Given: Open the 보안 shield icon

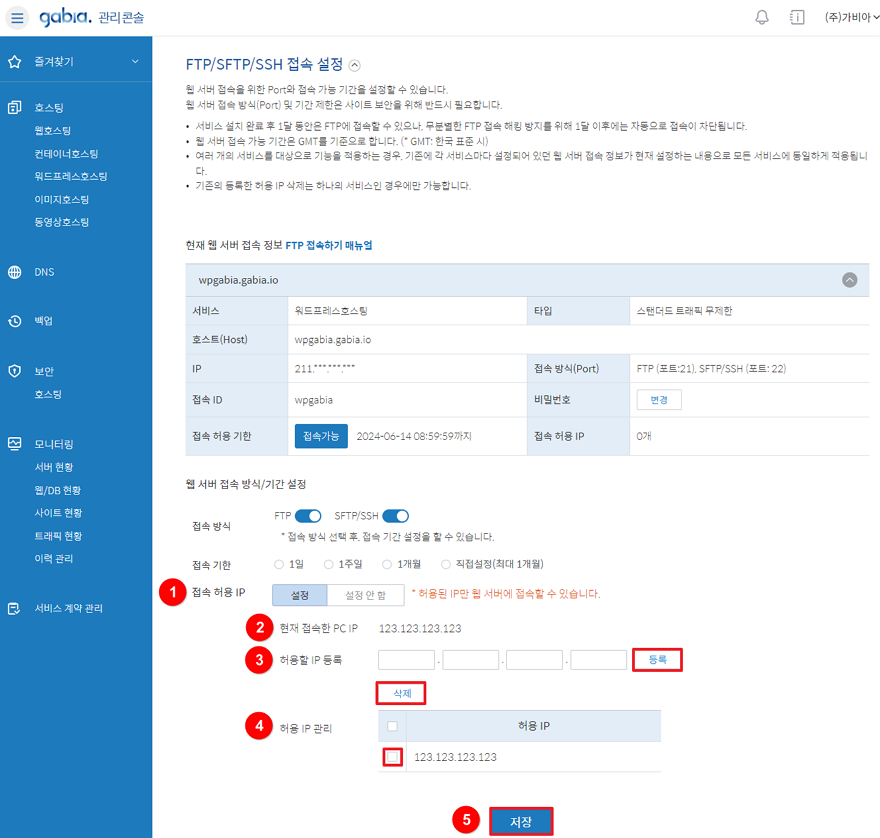Looking at the screenshot, I should click(x=15, y=371).
